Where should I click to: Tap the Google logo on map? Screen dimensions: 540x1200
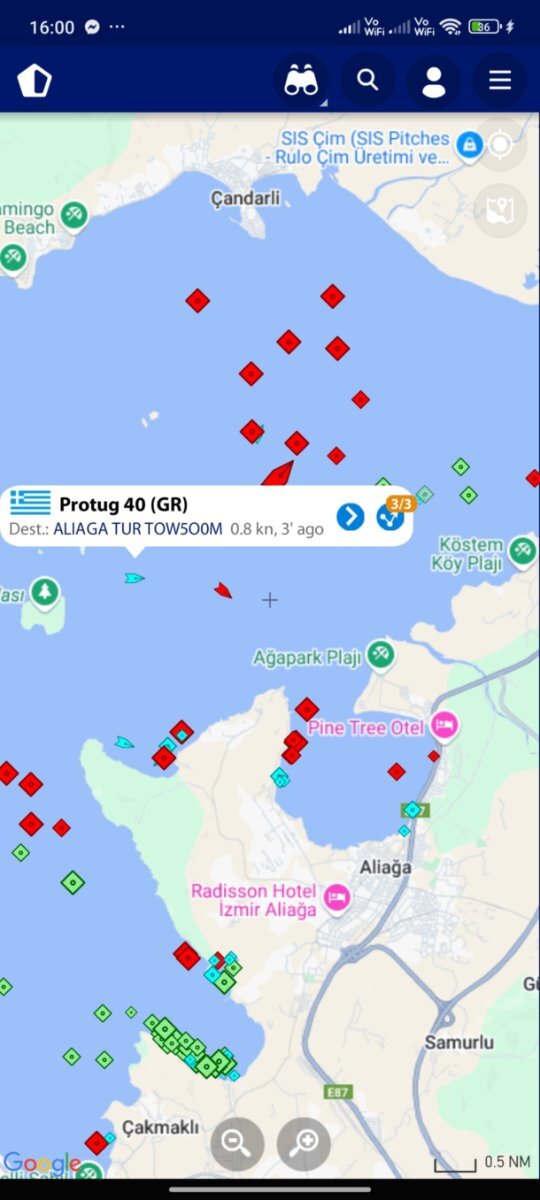(42, 1164)
